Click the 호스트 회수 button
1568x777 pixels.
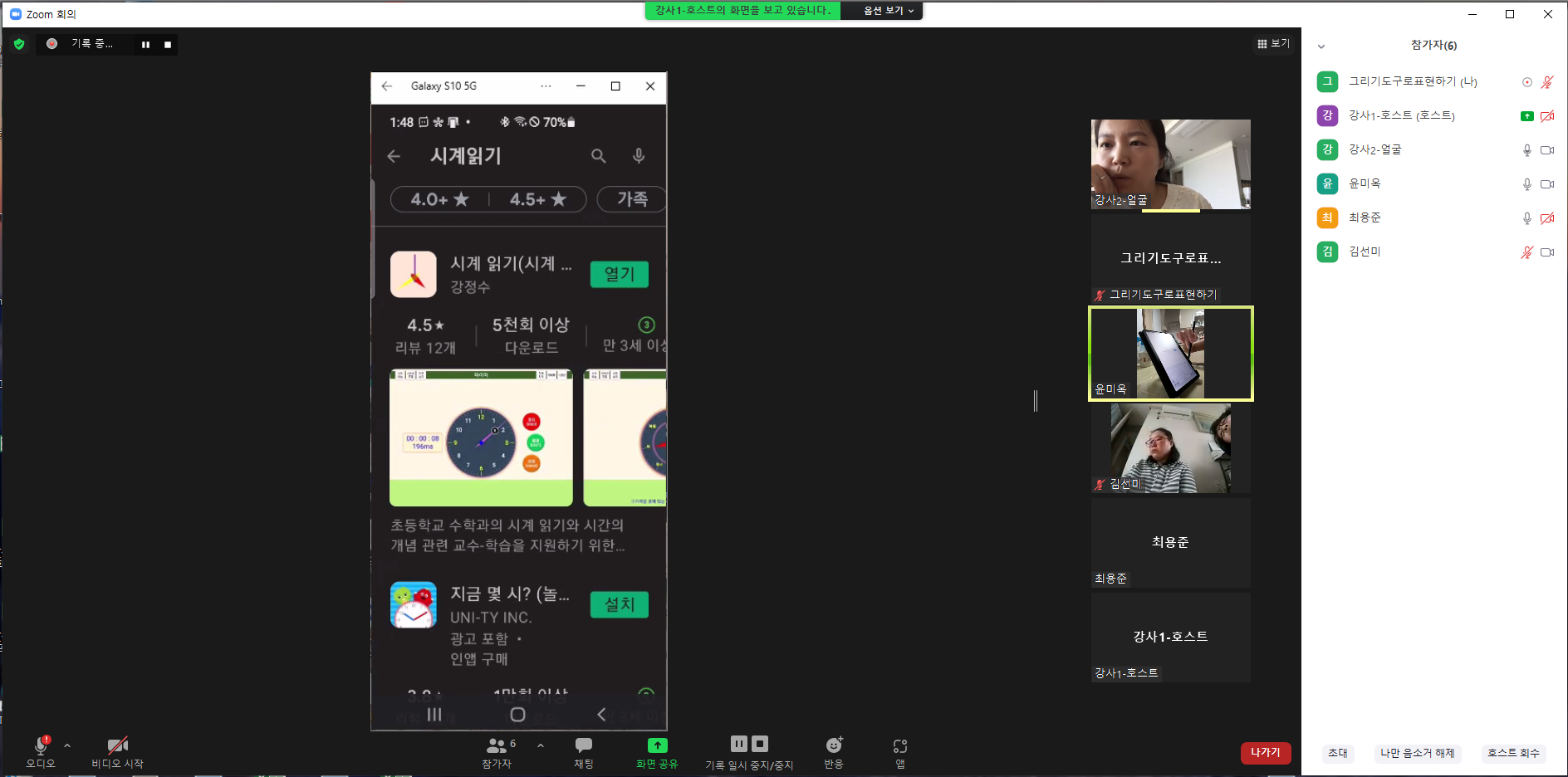pyautogui.click(x=1513, y=753)
